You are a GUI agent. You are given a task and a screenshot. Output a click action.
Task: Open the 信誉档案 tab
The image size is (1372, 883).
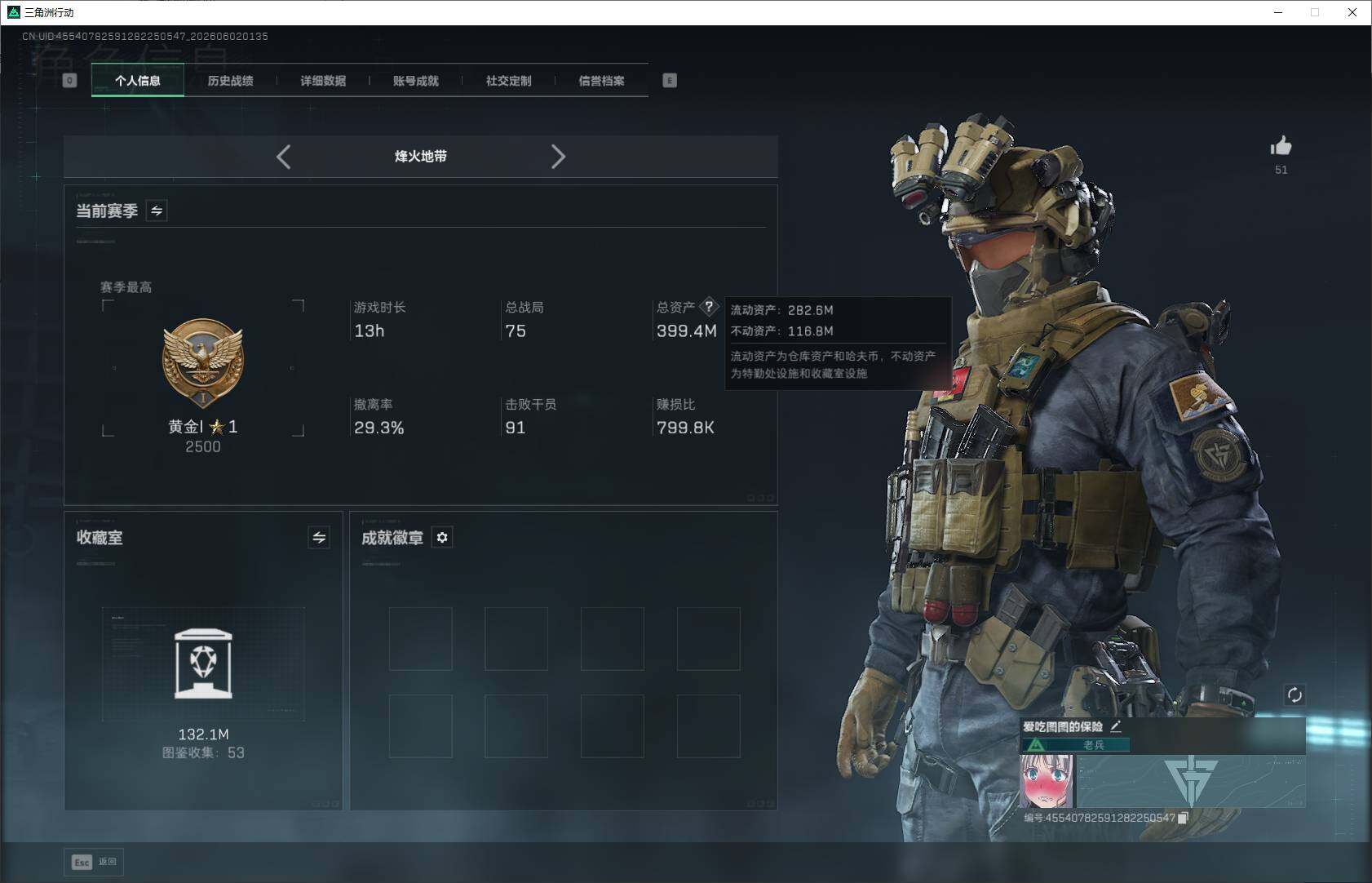(x=602, y=80)
